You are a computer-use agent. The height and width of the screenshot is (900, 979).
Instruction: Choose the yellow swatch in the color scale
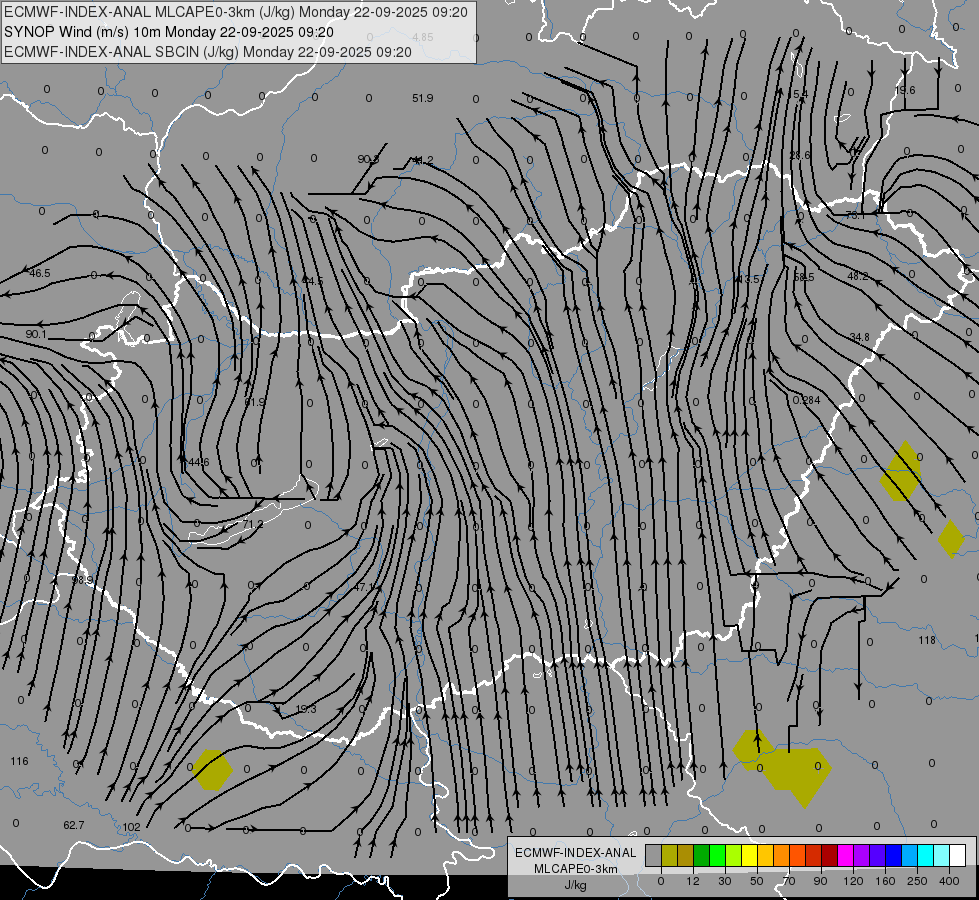click(x=750, y=856)
